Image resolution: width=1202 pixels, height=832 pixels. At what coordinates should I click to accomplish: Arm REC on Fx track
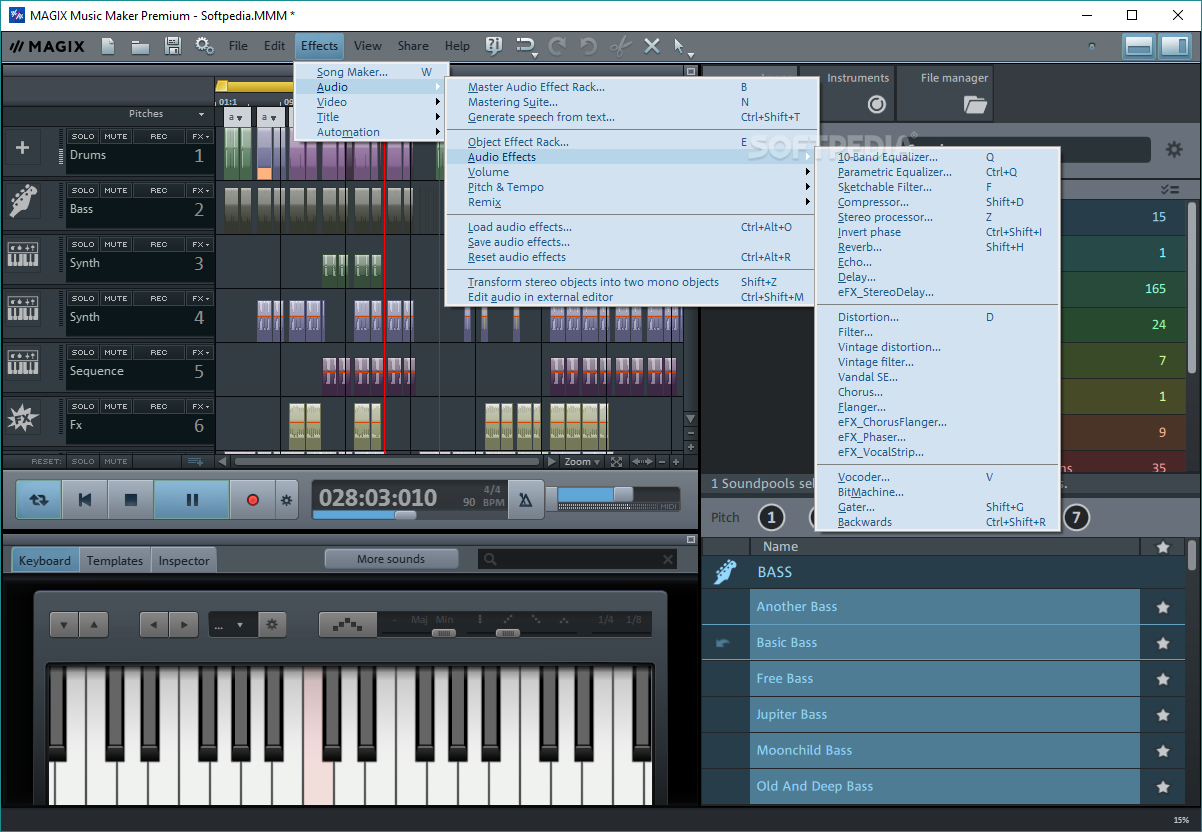coord(159,406)
